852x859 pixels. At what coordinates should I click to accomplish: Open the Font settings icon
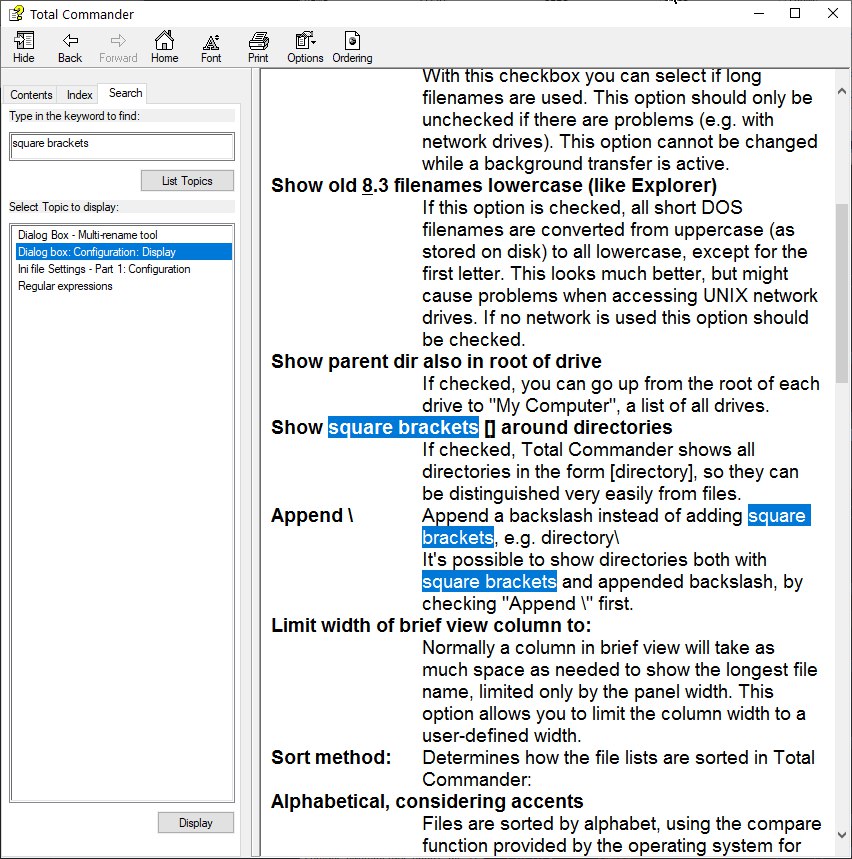coord(211,47)
